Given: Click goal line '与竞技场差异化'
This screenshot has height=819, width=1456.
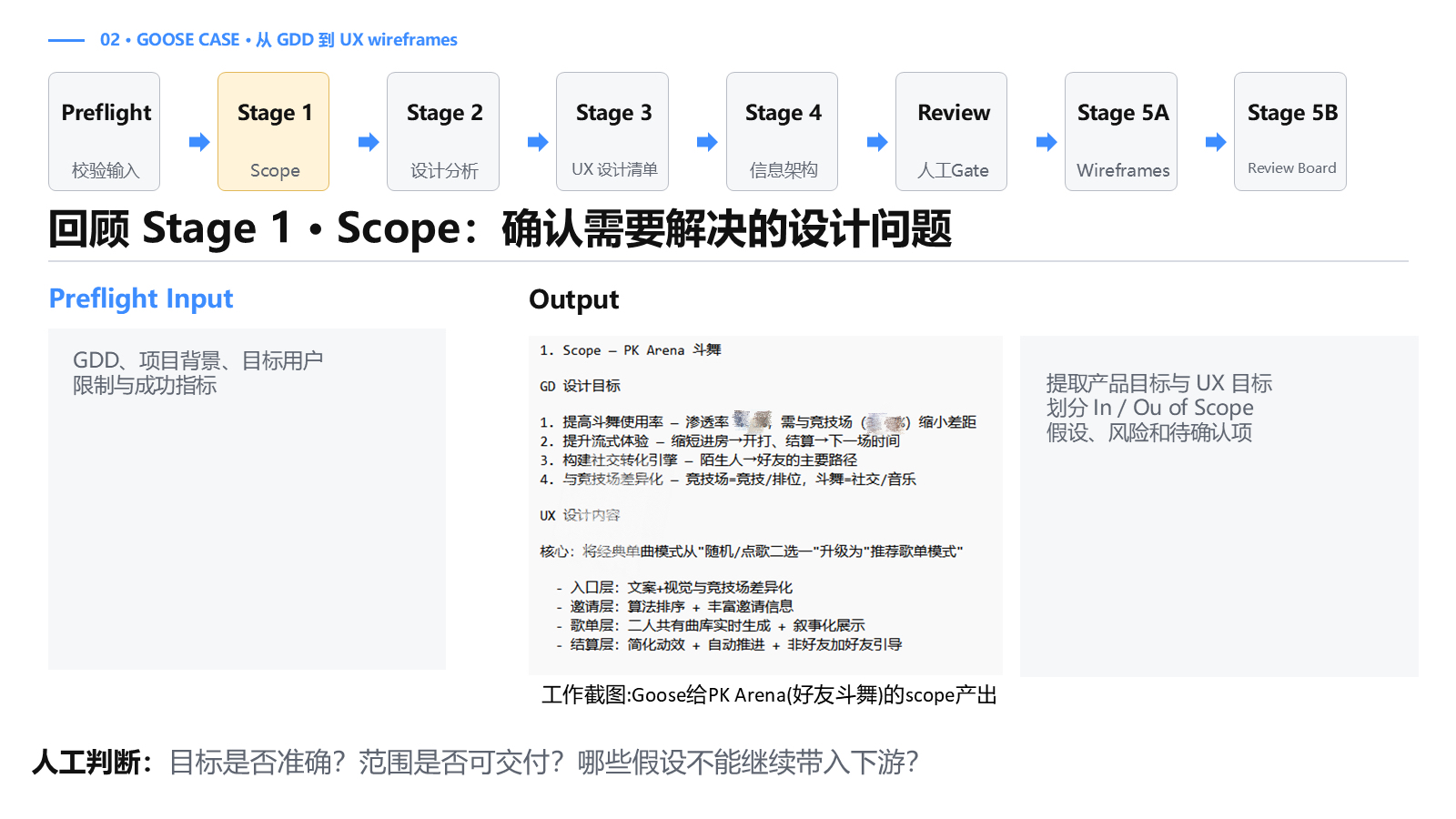Looking at the screenshot, I should (728, 480).
